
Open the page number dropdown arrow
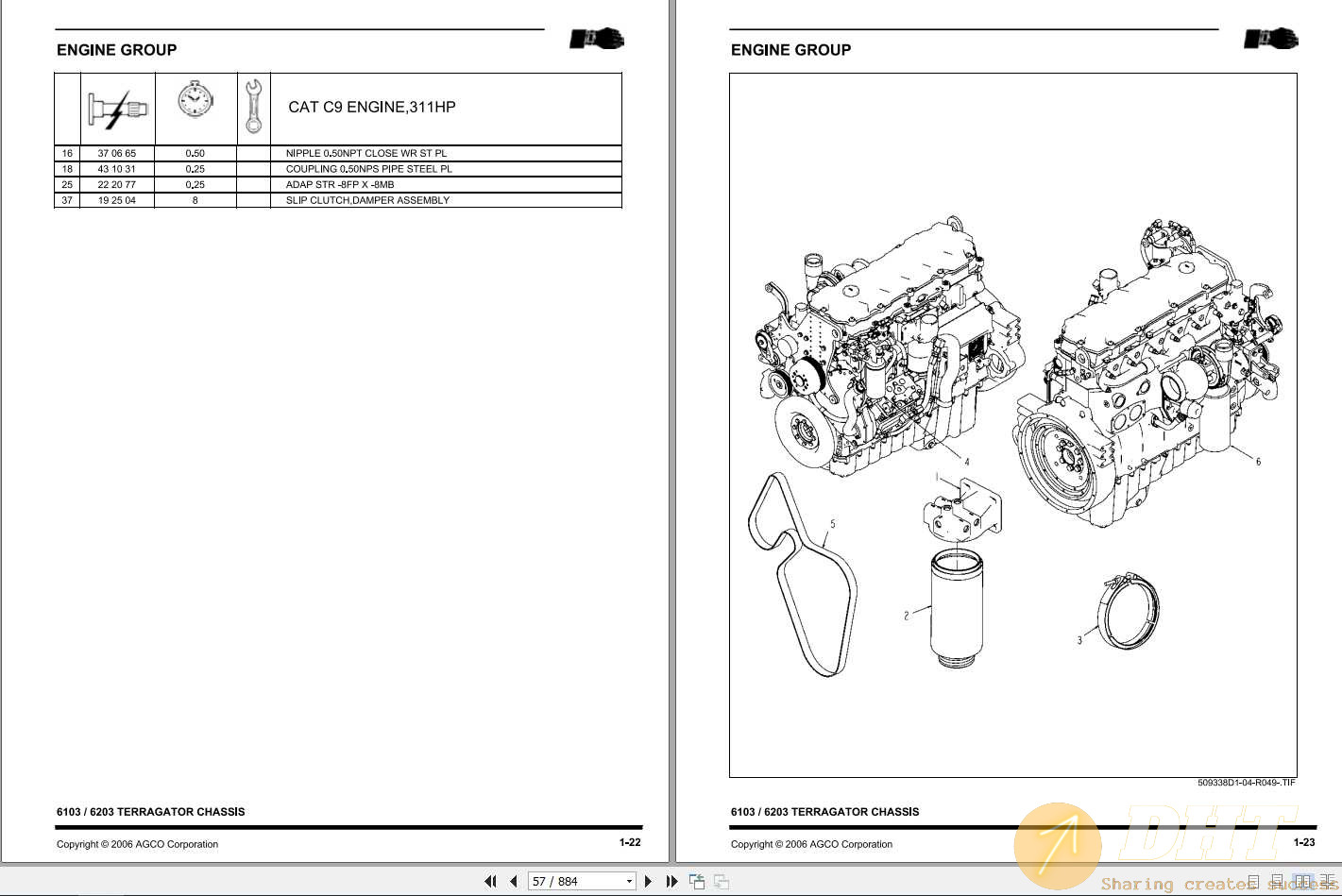[x=630, y=881]
